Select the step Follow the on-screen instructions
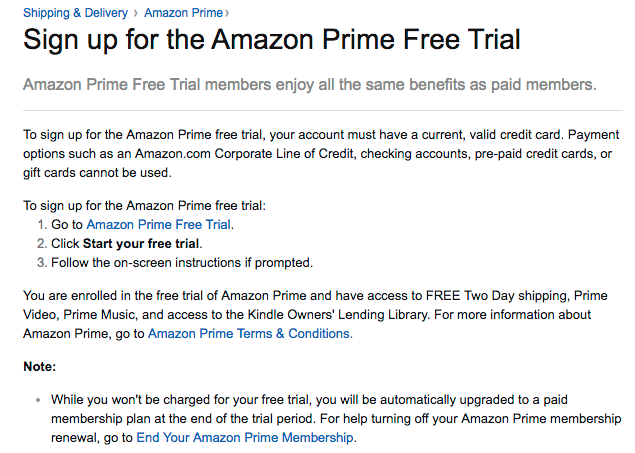This screenshot has width=635, height=453. [x=182, y=263]
